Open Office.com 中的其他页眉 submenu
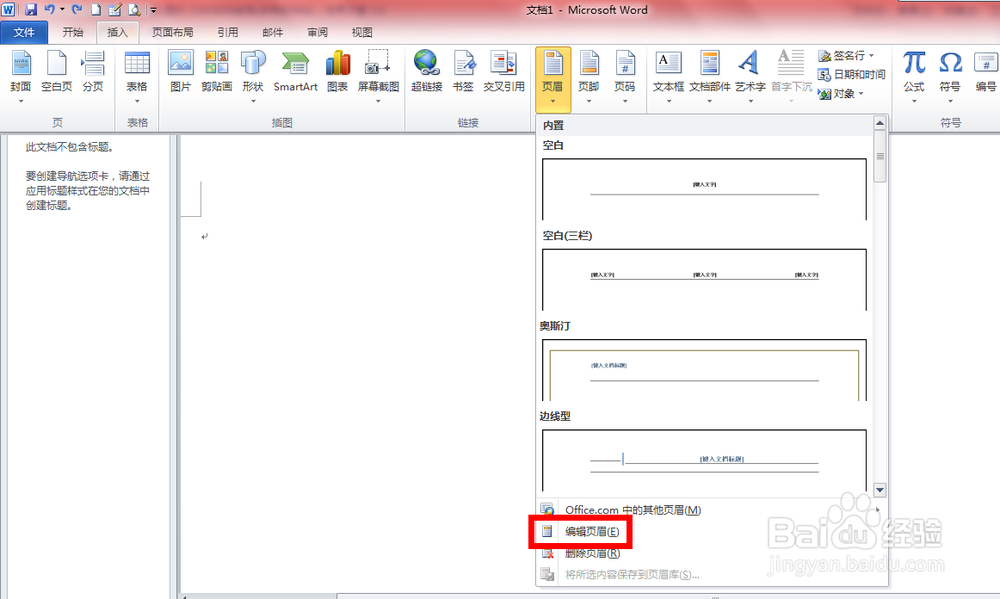Image resolution: width=1000 pixels, height=599 pixels. click(711, 510)
